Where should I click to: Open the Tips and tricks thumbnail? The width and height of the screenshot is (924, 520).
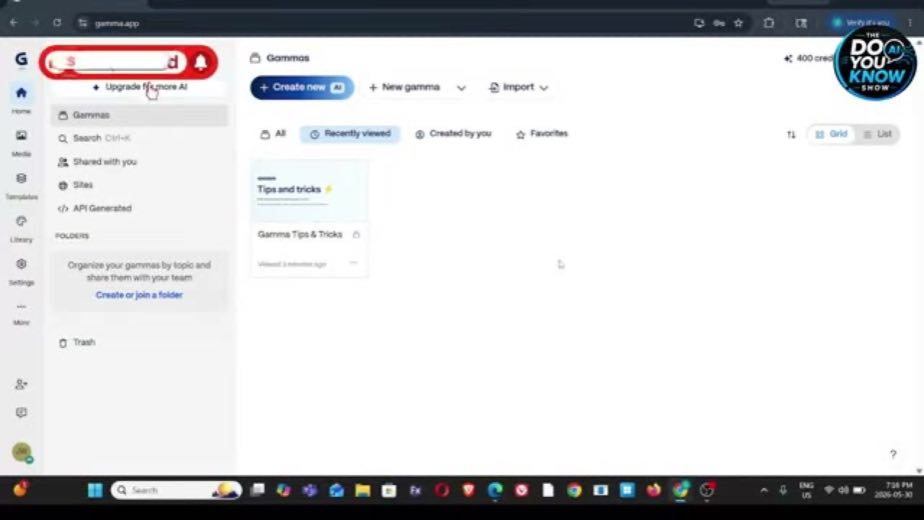pos(309,190)
